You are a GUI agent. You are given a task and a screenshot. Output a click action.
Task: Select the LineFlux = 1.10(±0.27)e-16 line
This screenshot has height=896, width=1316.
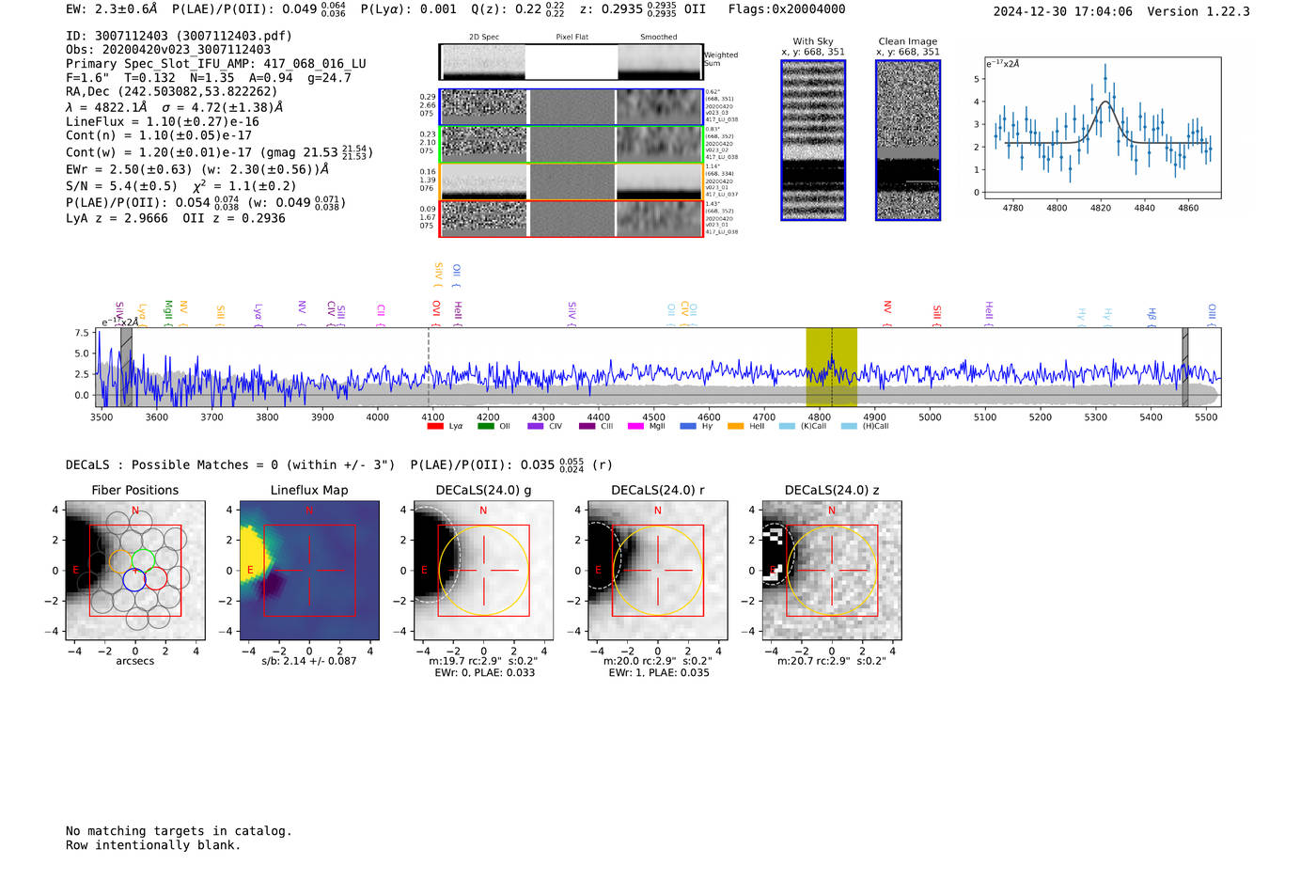163,121
